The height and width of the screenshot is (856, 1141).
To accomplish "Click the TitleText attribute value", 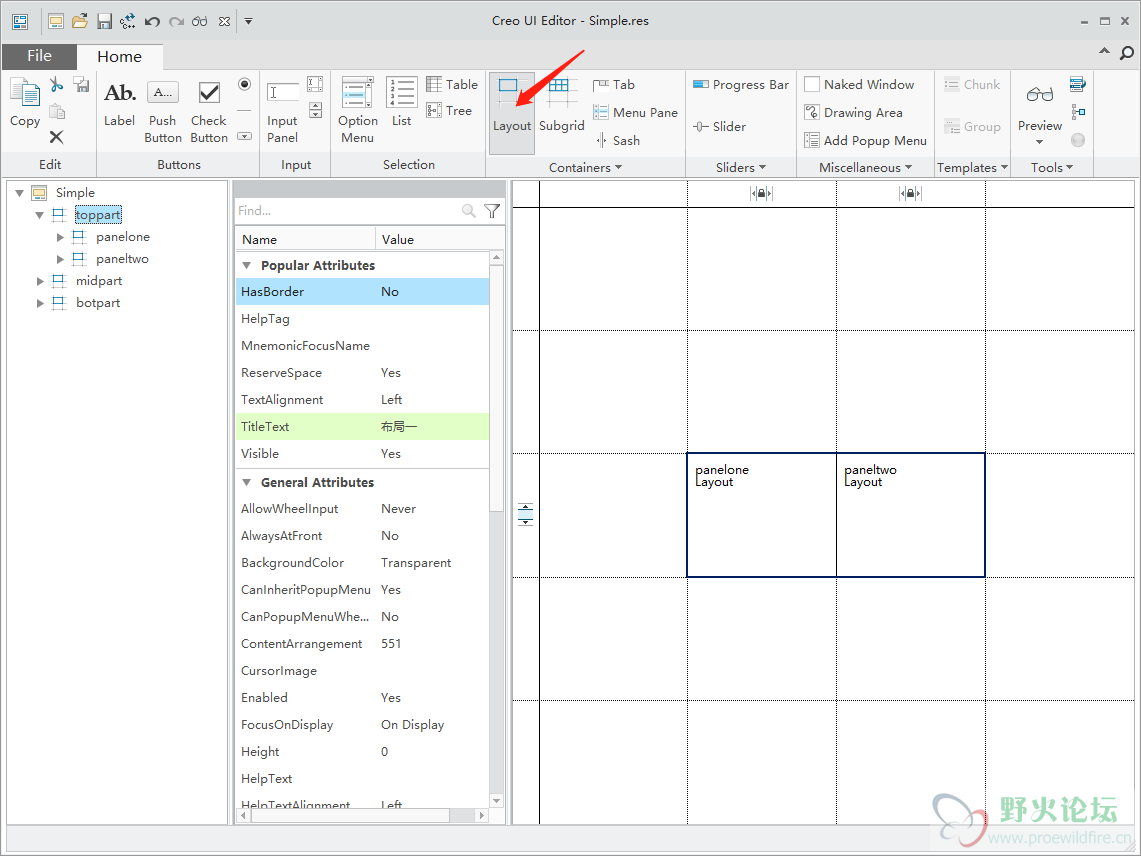I will pyautogui.click(x=399, y=427).
